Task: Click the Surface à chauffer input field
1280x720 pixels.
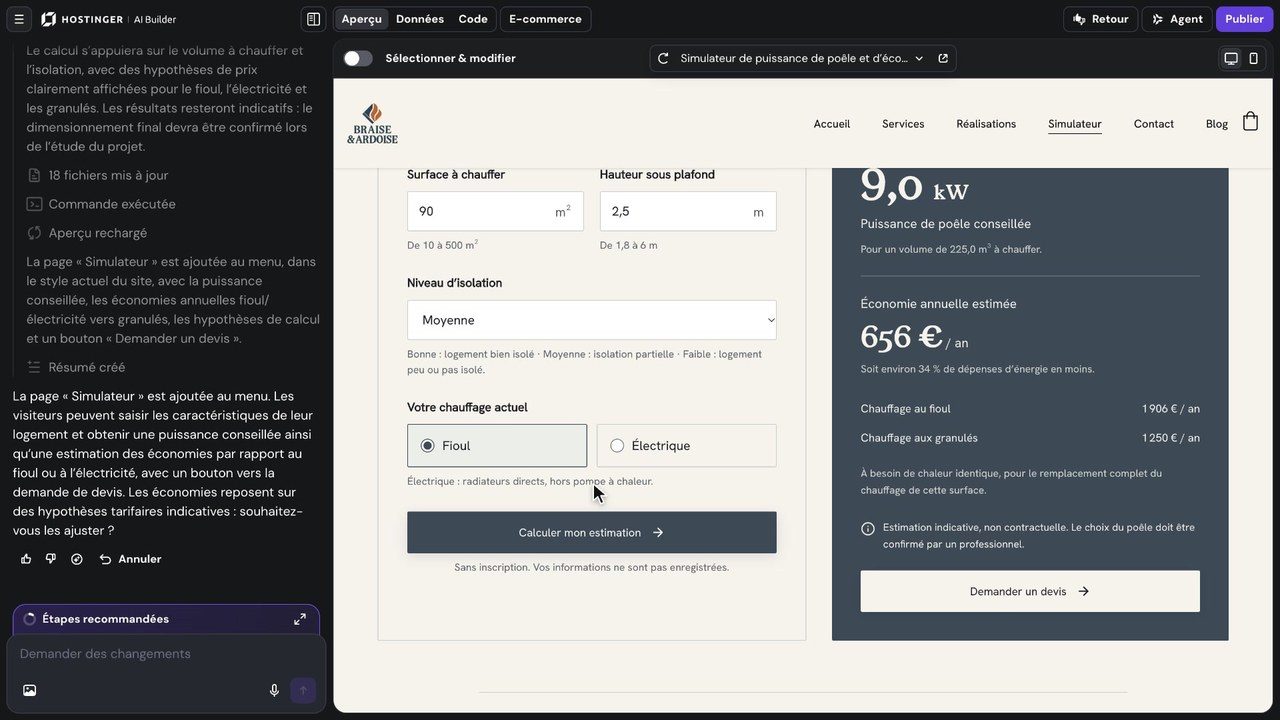Action: [x=495, y=212]
